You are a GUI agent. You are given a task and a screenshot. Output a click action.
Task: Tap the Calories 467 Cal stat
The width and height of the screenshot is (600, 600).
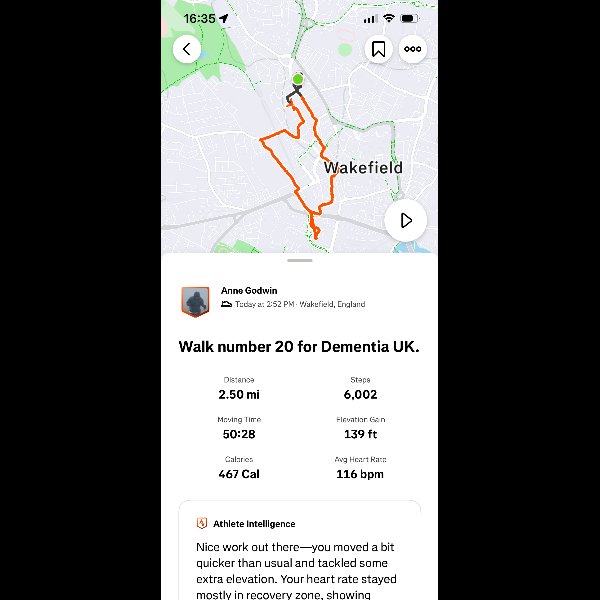(238, 468)
